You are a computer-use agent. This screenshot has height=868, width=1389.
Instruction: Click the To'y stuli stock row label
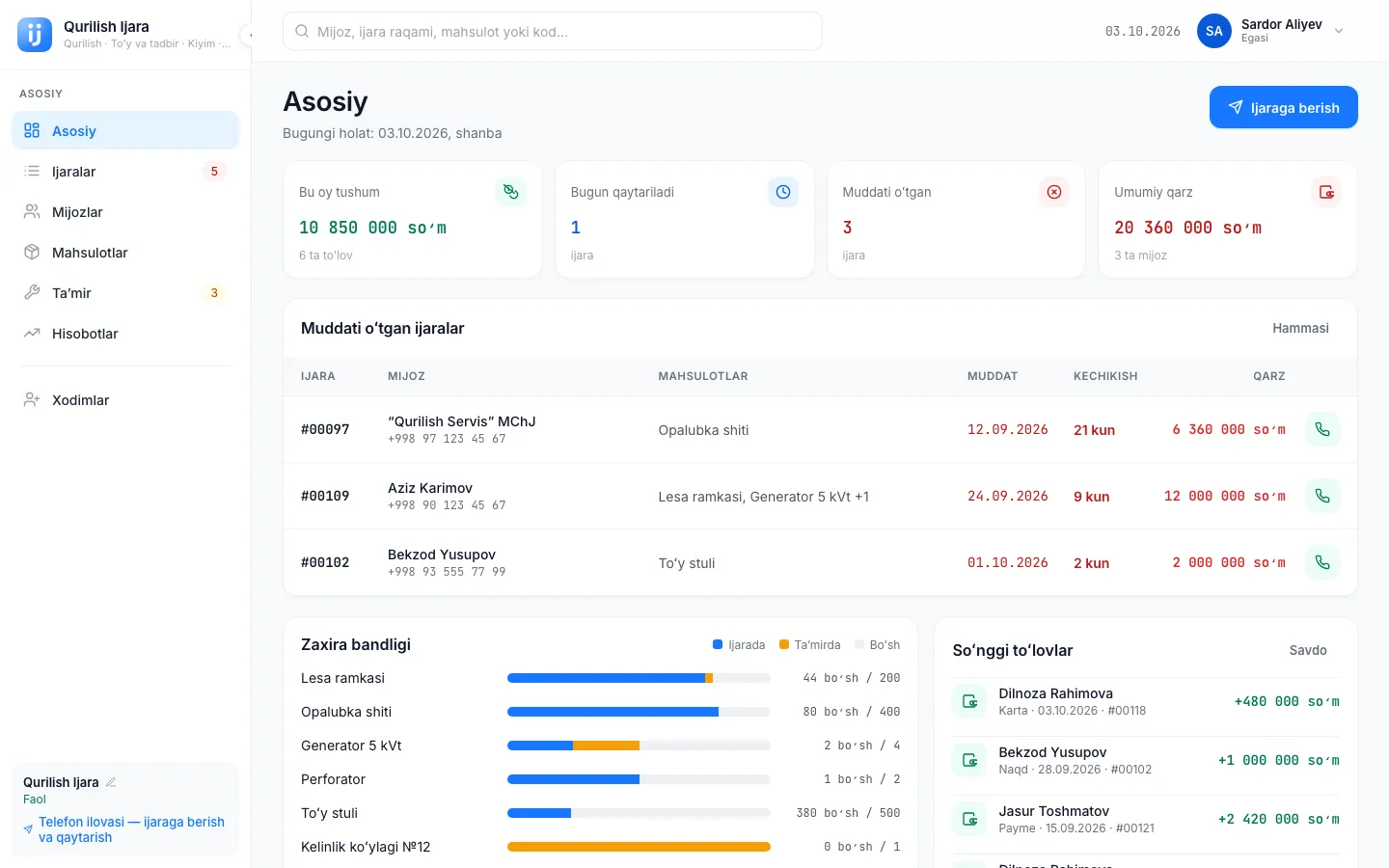tap(329, 813)
